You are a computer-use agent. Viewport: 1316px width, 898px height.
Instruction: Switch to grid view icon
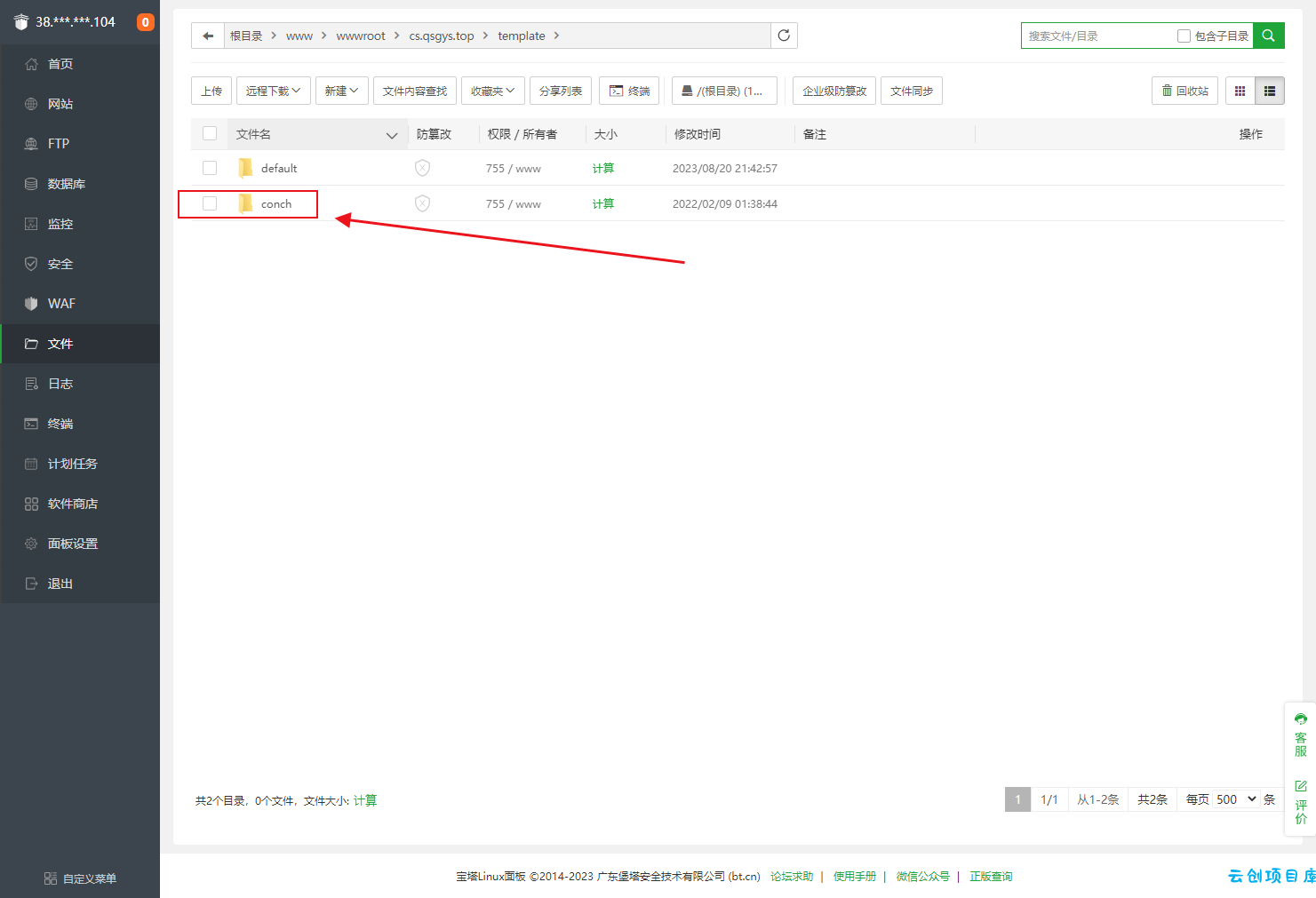[x=1240, y=91]
